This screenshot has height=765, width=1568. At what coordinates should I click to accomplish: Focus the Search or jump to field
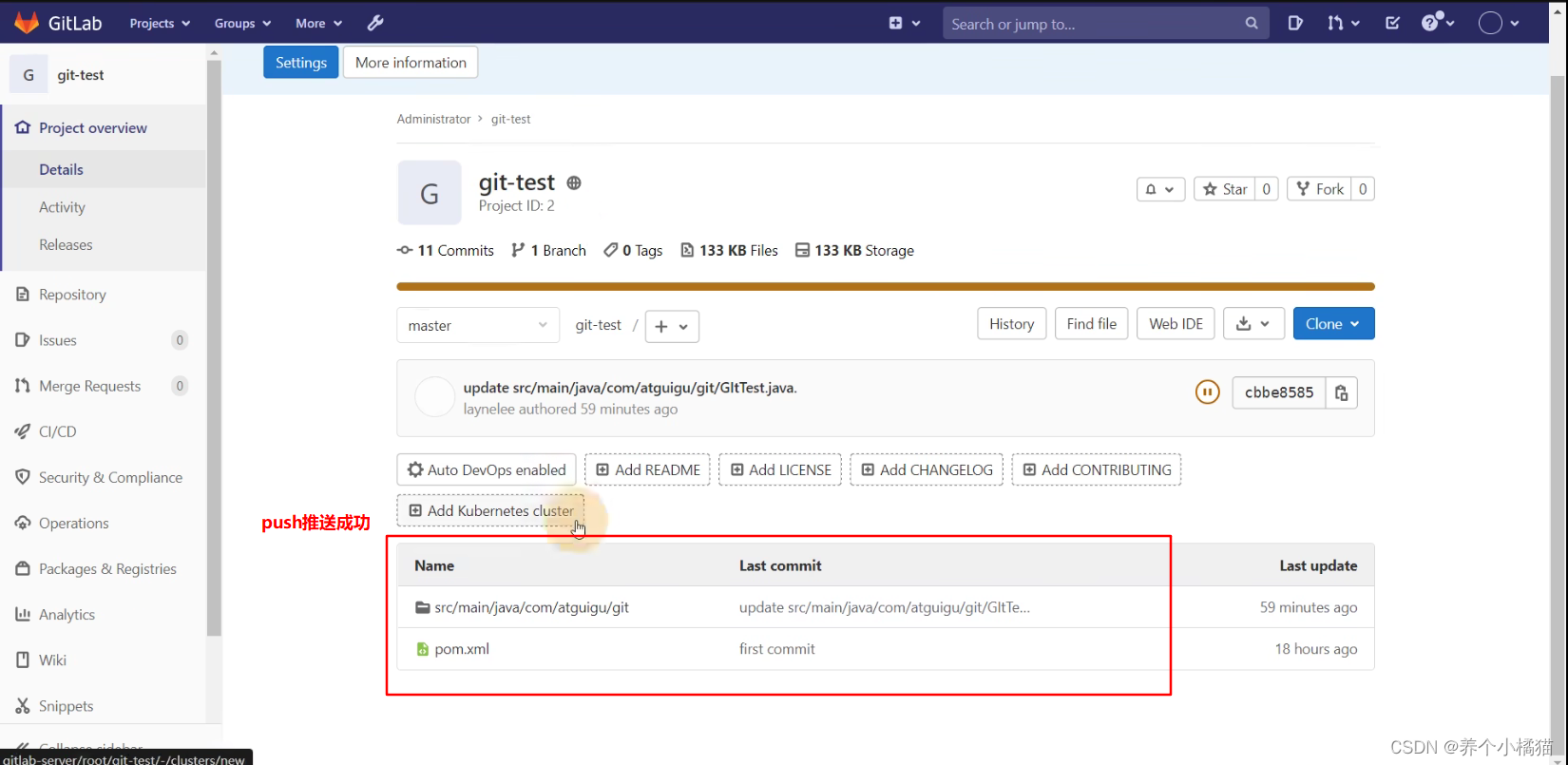[x=1105, y=24]
